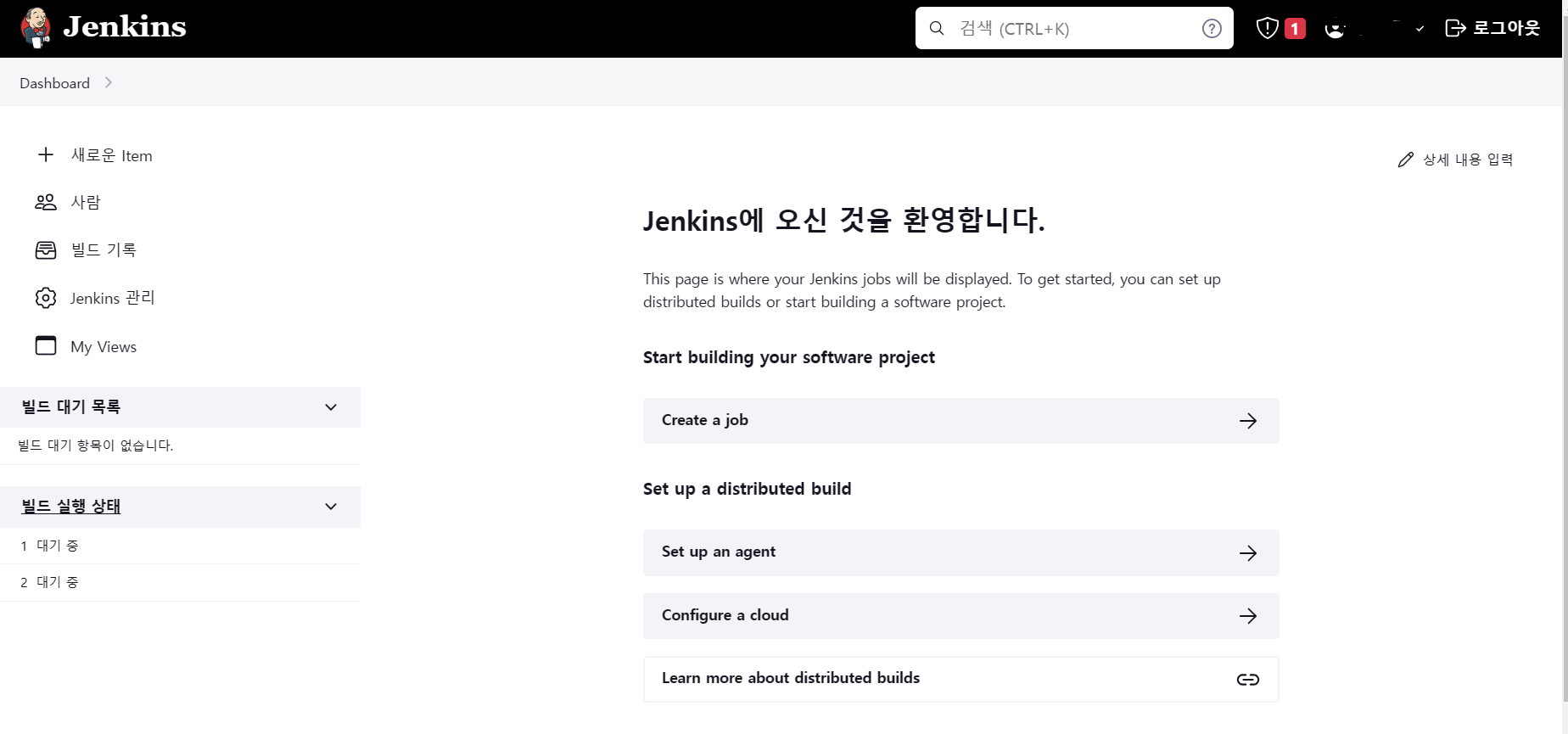Screen dimensions: 1568x734
Task: Focus the 검색 (CTRL+K) search field
Action: click(1074, 28)
